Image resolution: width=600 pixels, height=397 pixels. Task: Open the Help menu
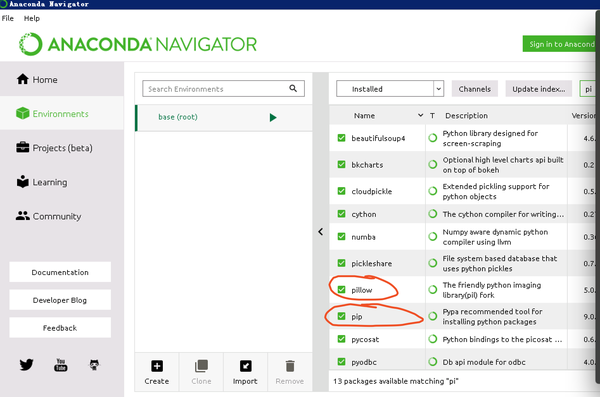click(32, 18)
